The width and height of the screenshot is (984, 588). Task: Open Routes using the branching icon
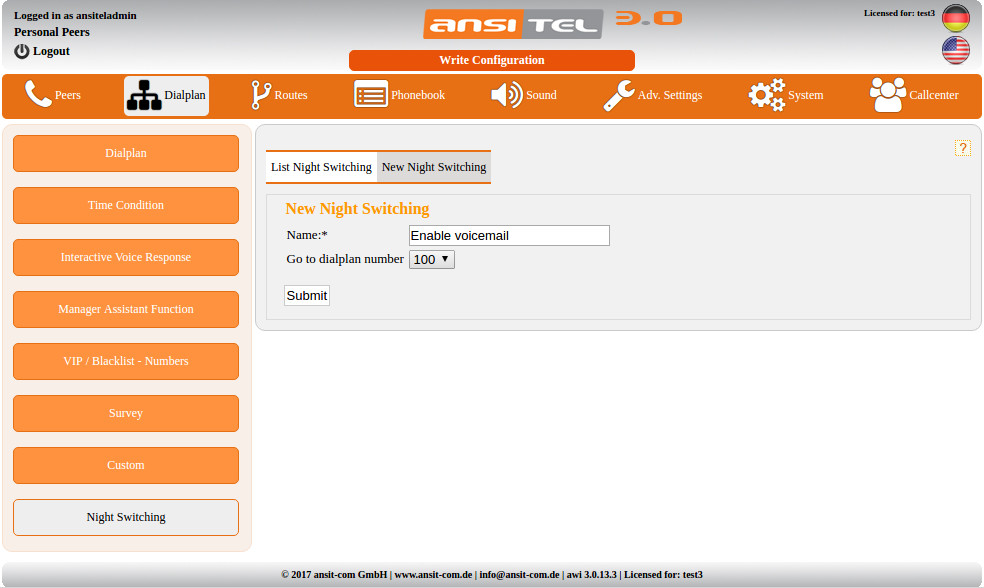click(258, 95)
